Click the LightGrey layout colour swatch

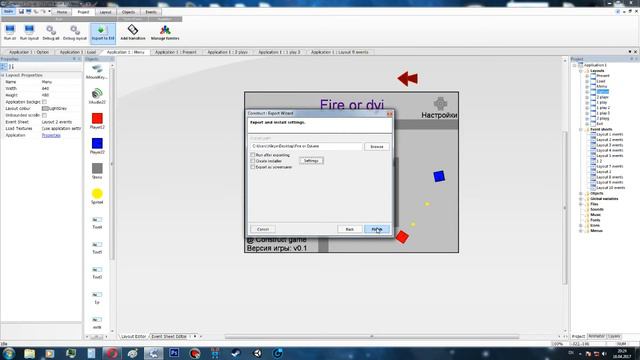[x=45, y=109]
